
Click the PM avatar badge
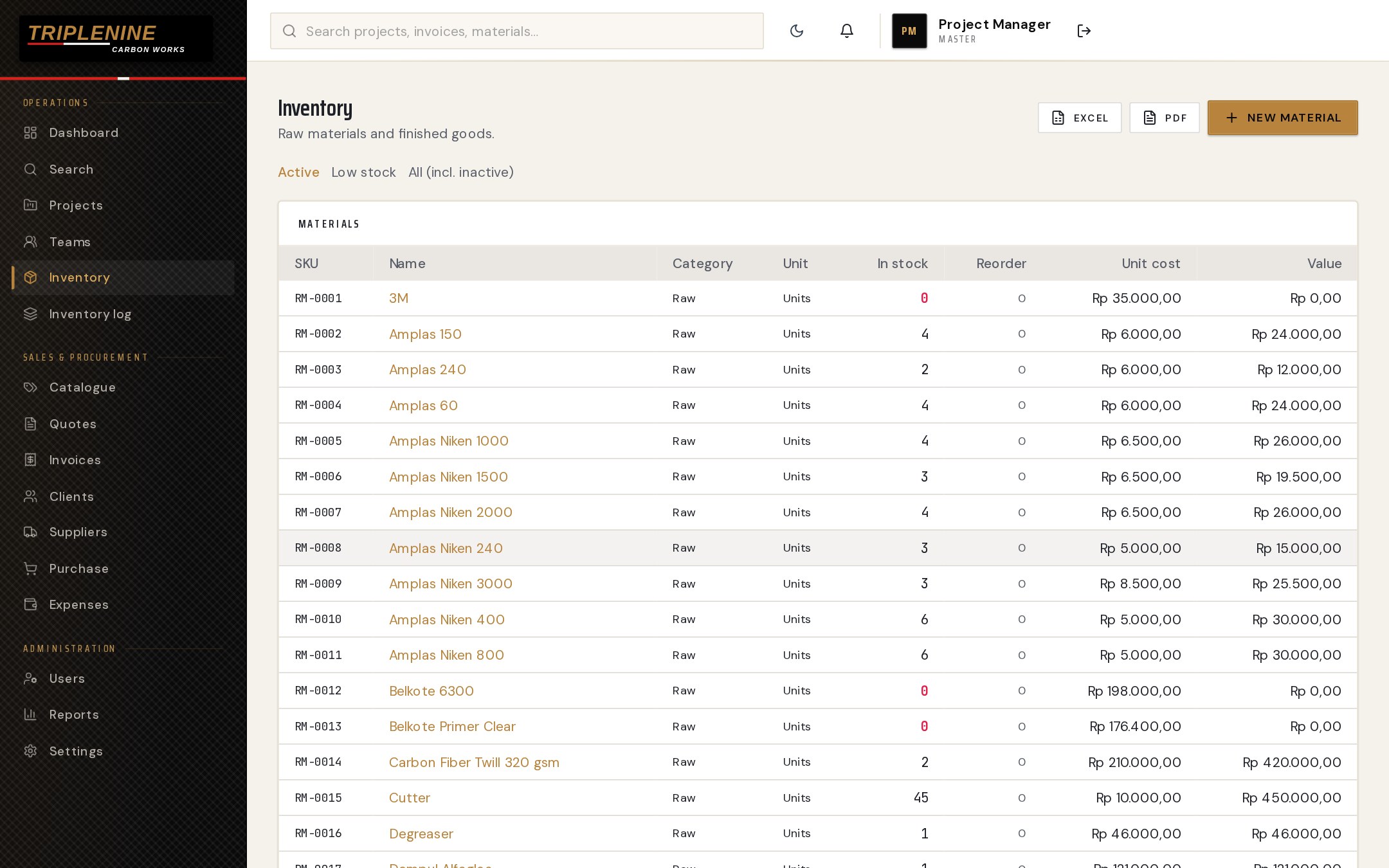909,31
